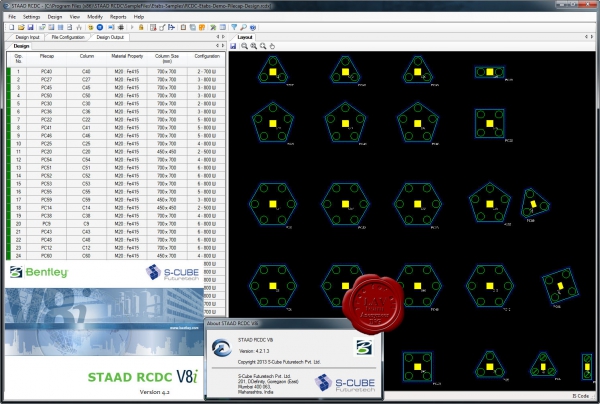
Task: Open the Help menu
Action: (x=139, y=17)
